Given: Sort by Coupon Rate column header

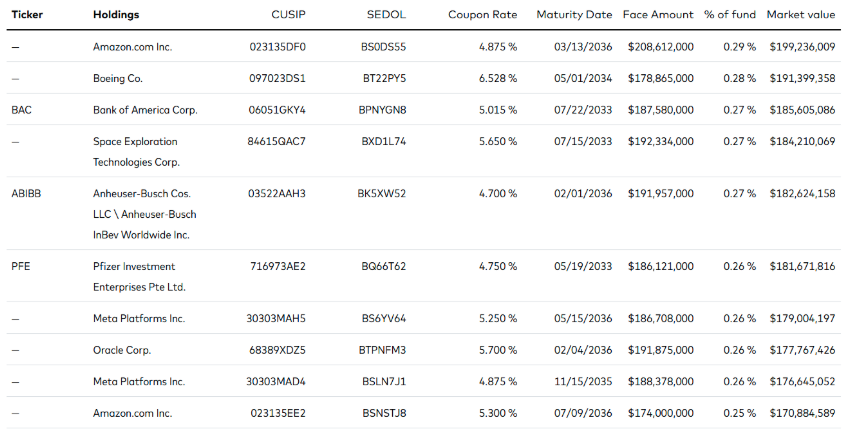Looking at the screenshot, I should pos(482,15).
